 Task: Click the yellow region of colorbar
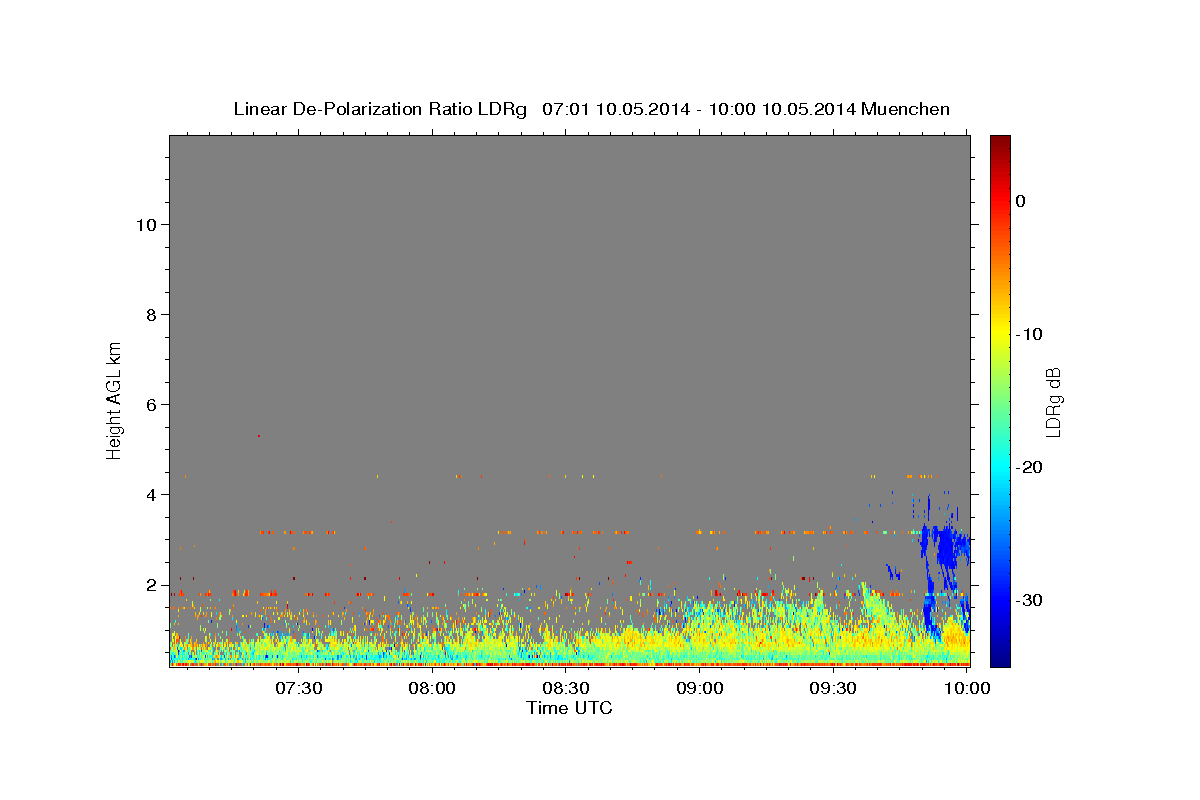1000,330
